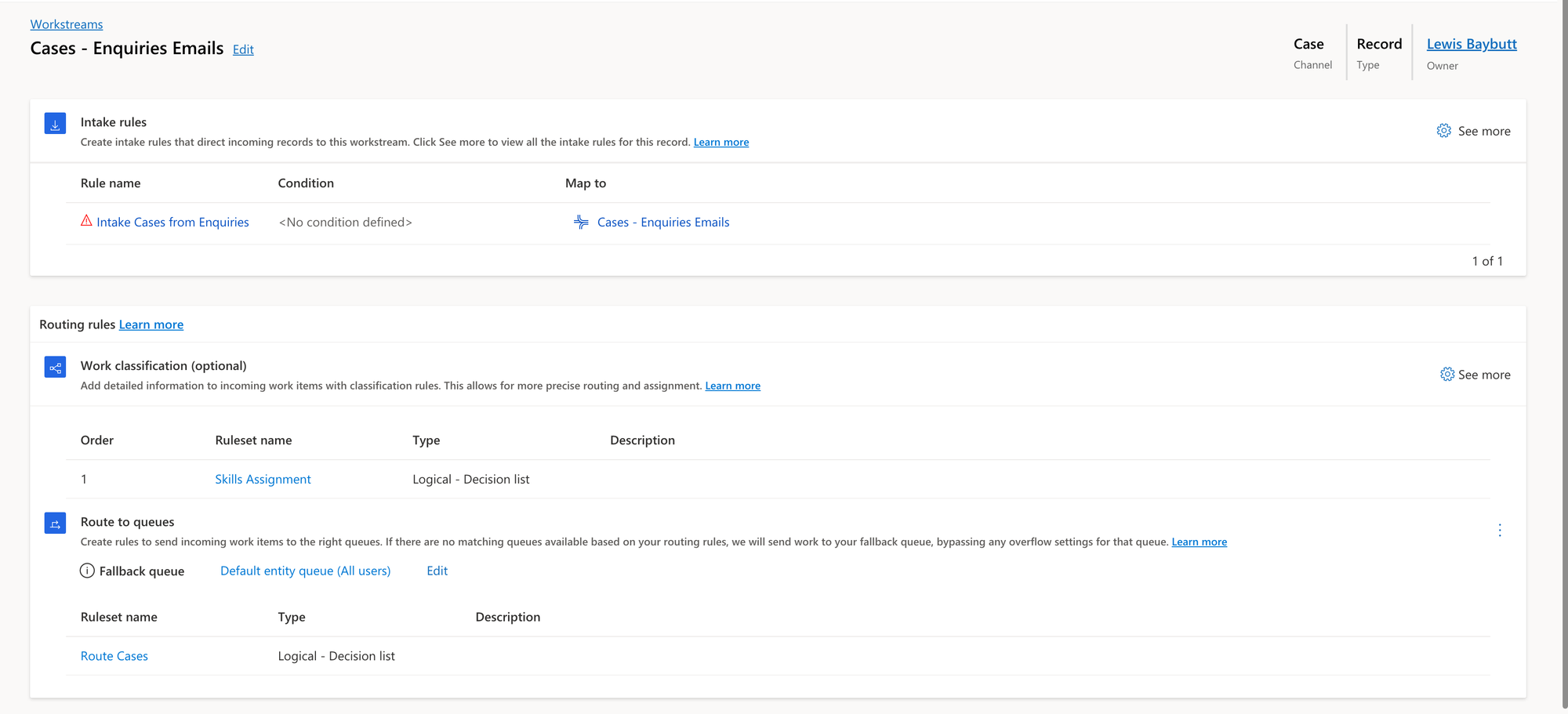Viewport: 1568px width, 714px height.
Task: Edit the workstream name
Action: coord(243,49)
